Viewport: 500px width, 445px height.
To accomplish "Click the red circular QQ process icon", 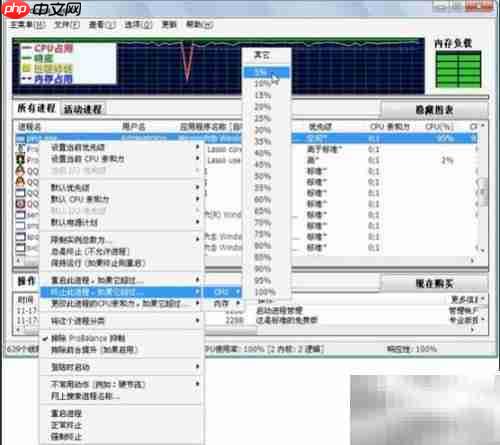I will tap(21, 203).
